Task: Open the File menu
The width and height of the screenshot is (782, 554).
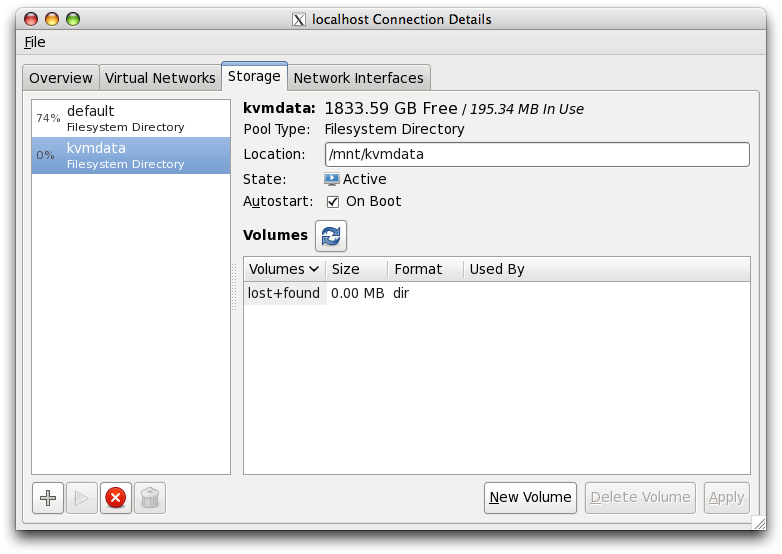Action: coord(34,42)
